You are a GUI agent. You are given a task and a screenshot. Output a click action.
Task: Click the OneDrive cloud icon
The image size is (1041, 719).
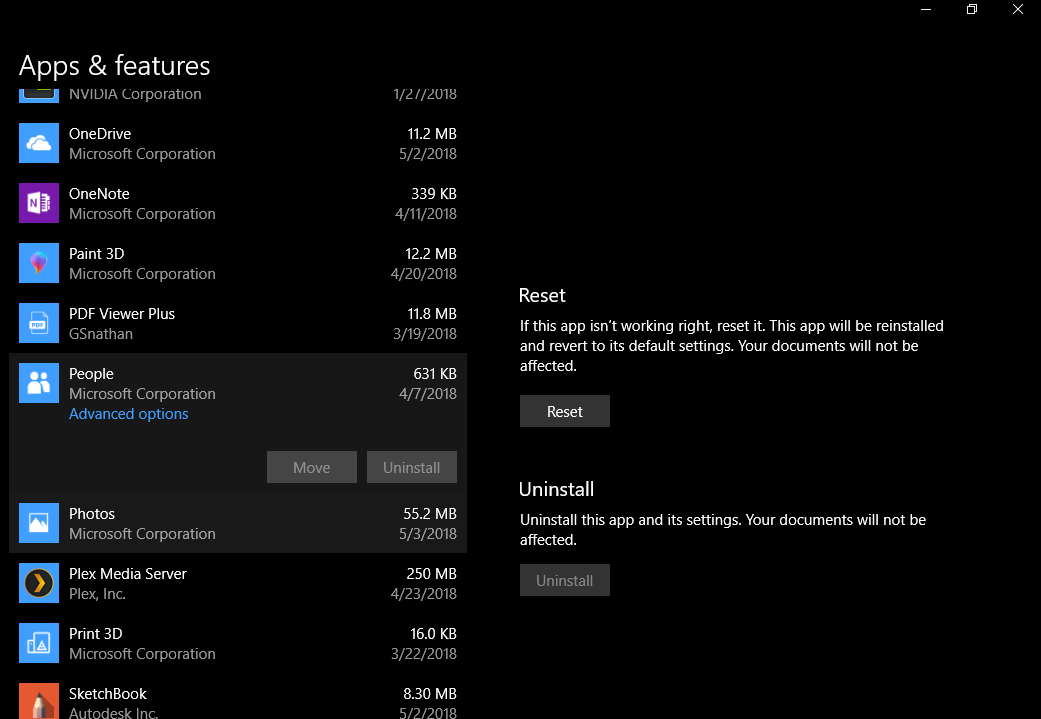pos(38,143)
